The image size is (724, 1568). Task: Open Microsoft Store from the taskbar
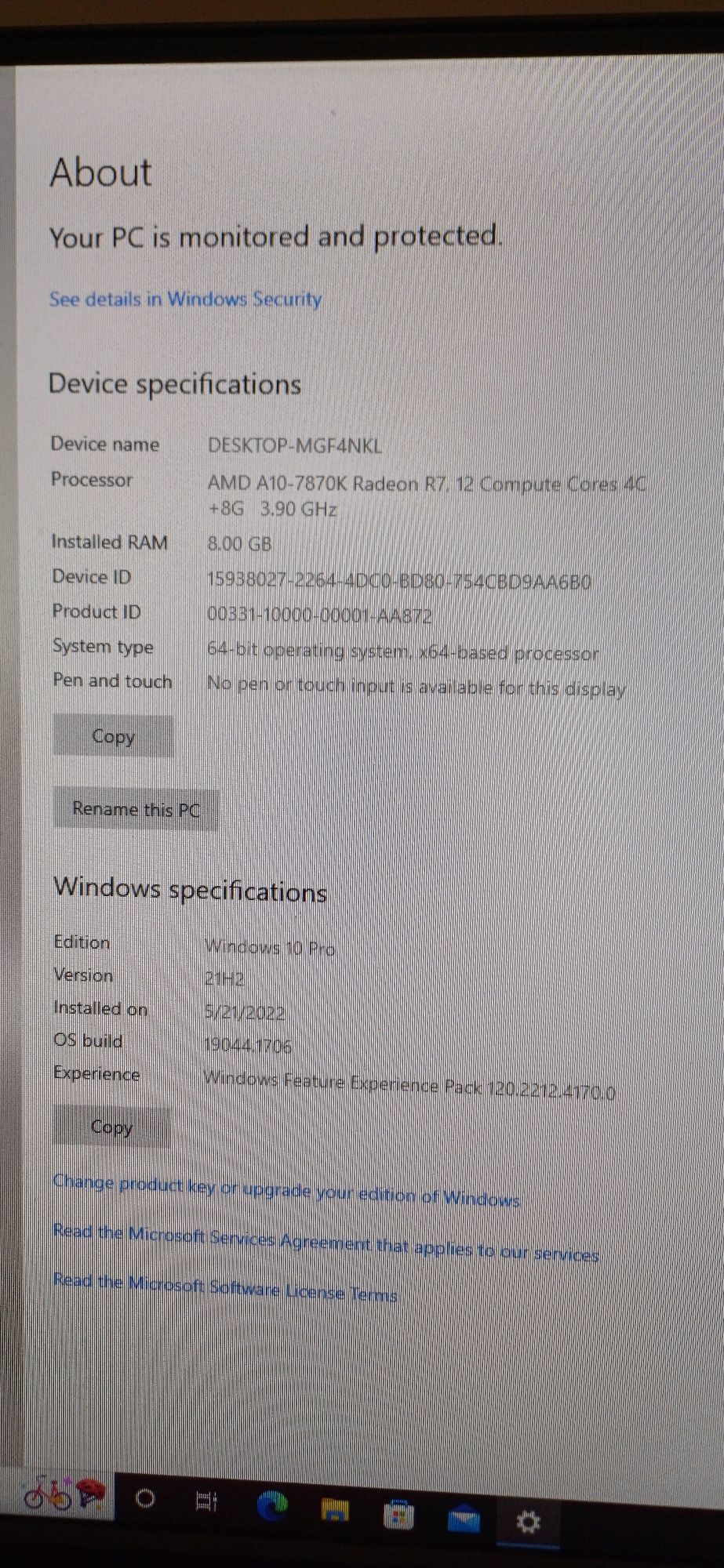pyautogui.click(x=398, y=1515)
